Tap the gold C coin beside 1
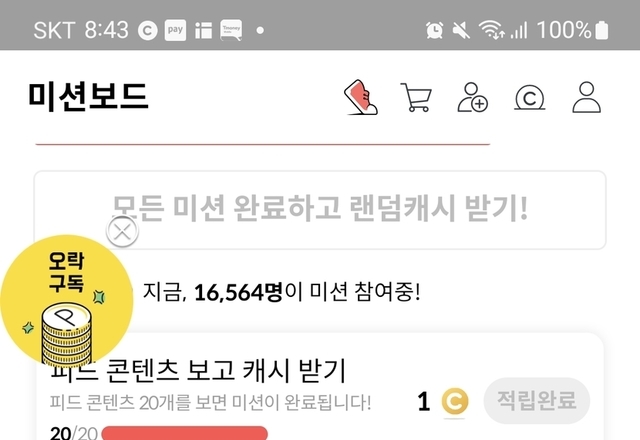Image resolution: width=640 pixels, height=440 pixels. tap(455, 402)
